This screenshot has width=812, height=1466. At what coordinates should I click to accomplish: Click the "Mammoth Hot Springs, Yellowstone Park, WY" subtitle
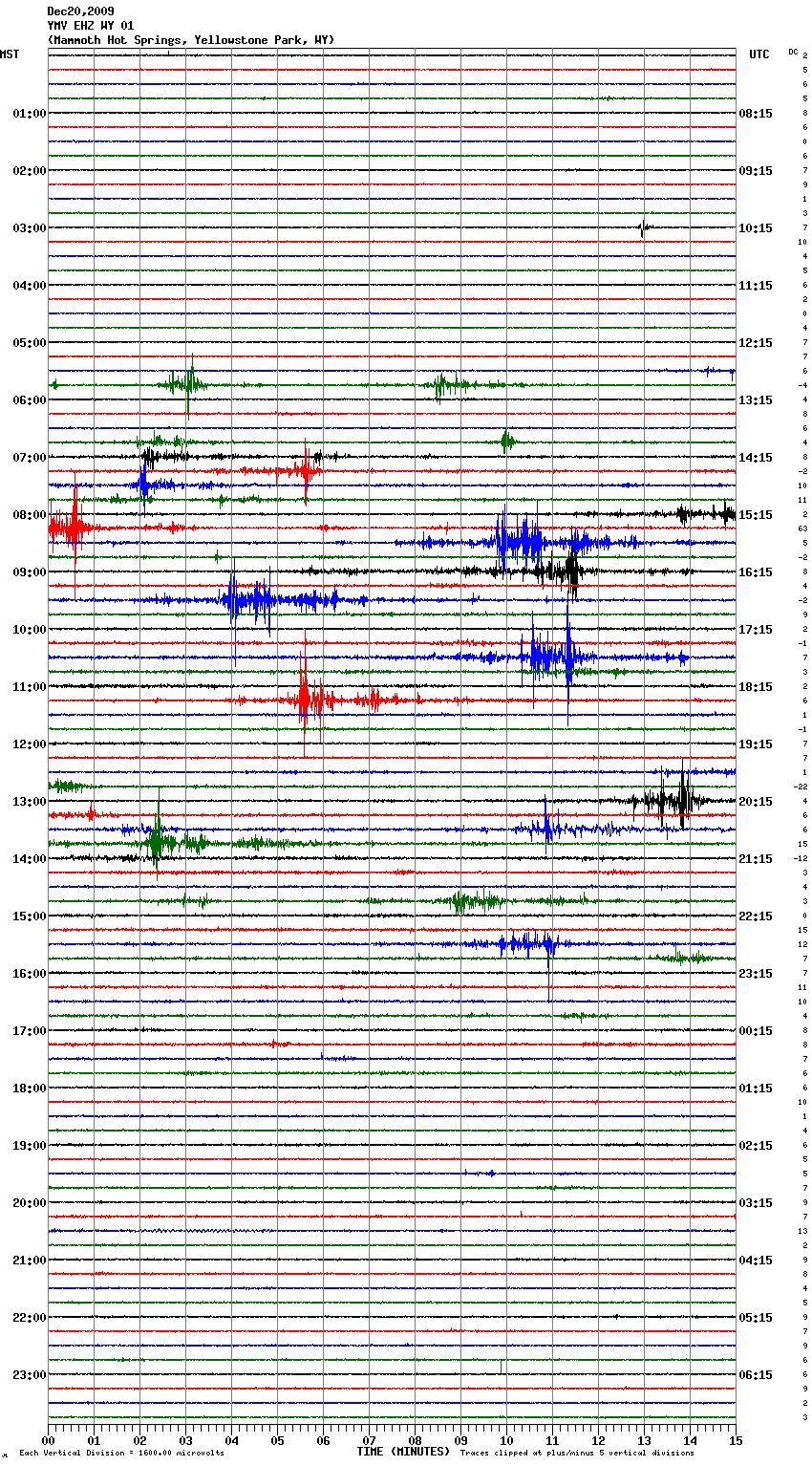(191, 40)
